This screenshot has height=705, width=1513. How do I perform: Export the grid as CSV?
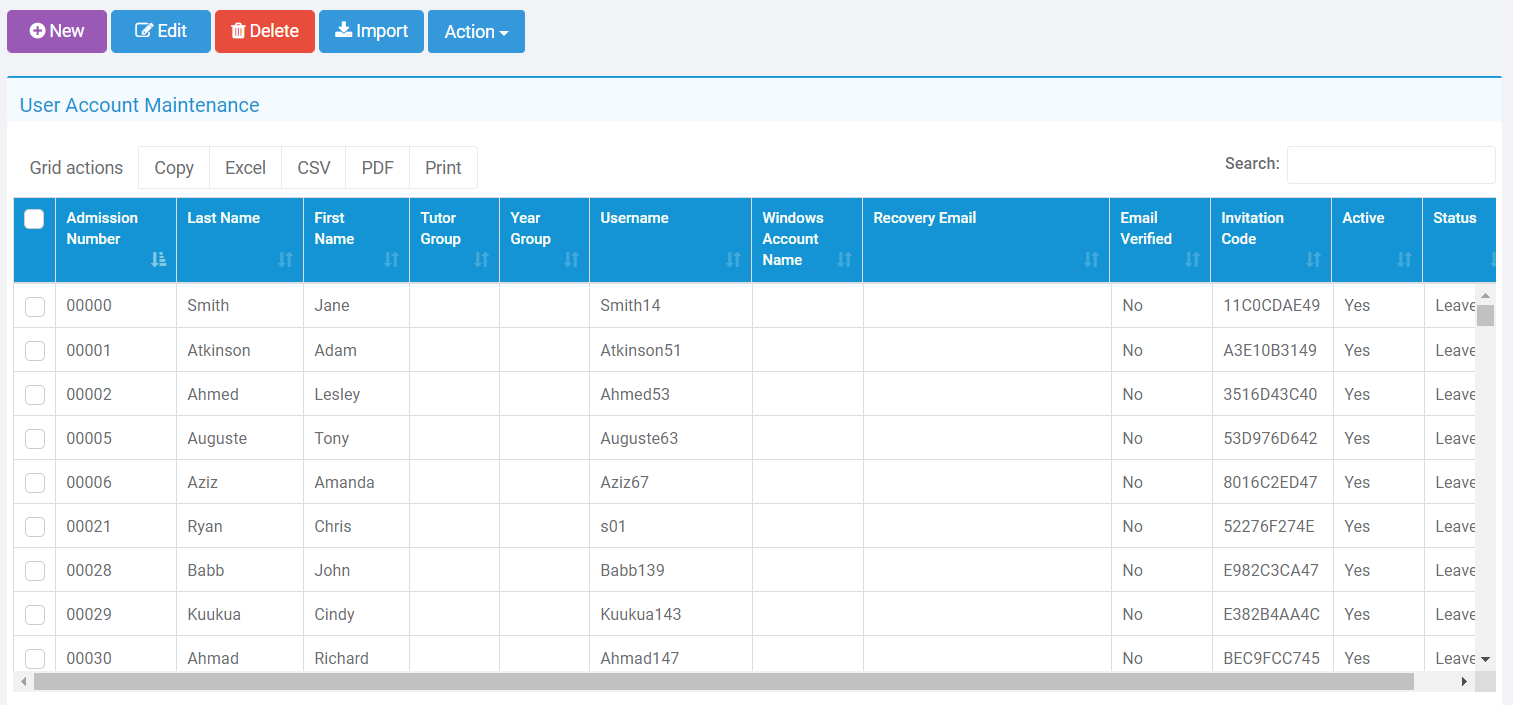point(313,167)
